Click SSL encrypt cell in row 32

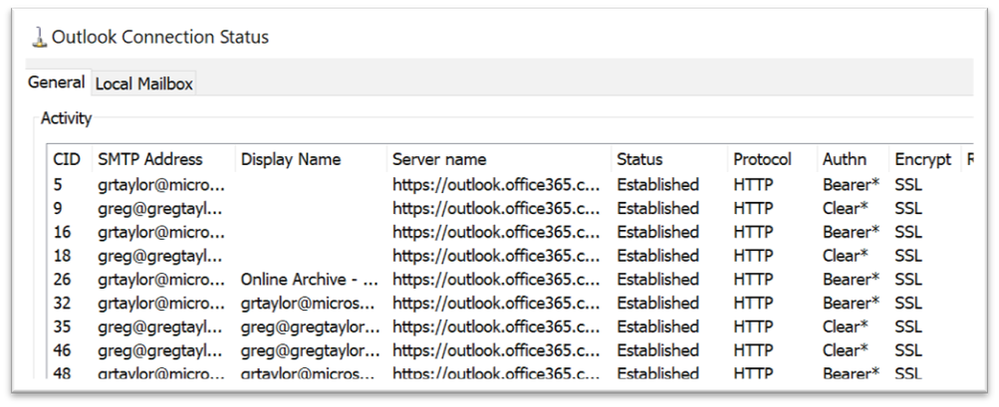pyautogui.click(x=908, y=303)
